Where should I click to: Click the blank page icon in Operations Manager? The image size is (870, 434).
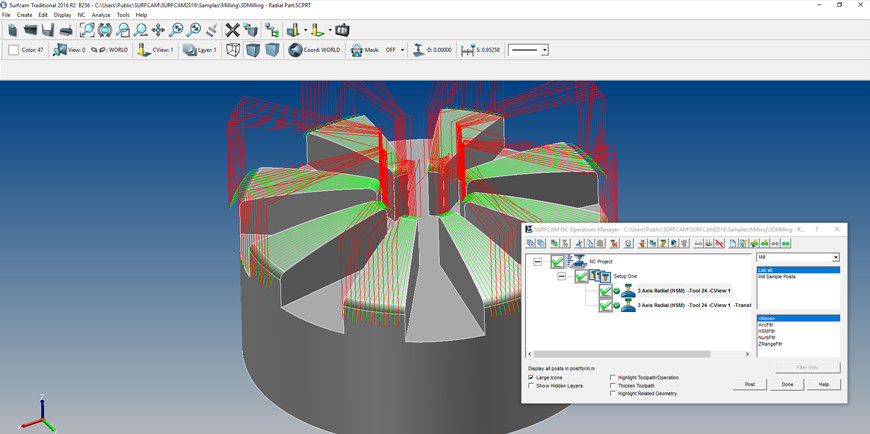point(732,243)
